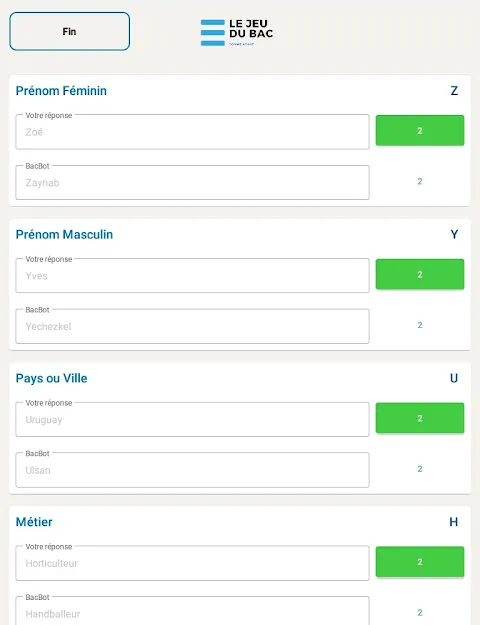Click the Fin button

click(70, 31)
